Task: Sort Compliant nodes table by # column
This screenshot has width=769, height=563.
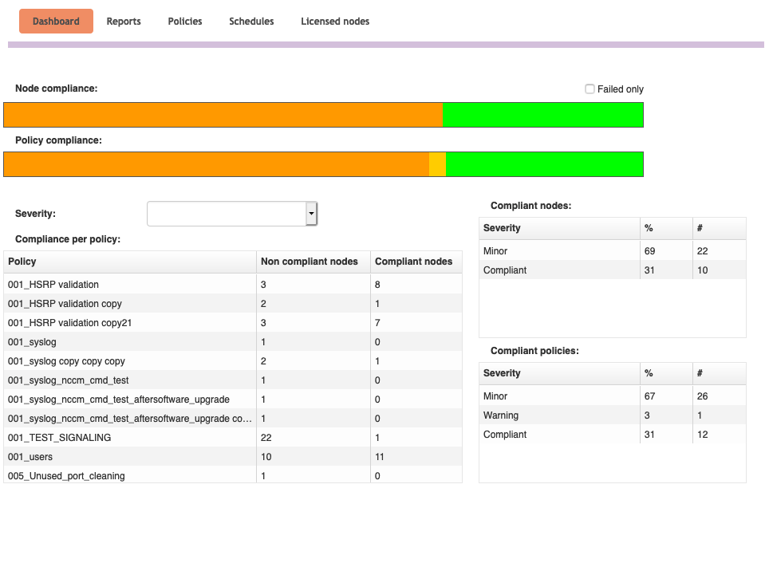Action: [719, 228]
